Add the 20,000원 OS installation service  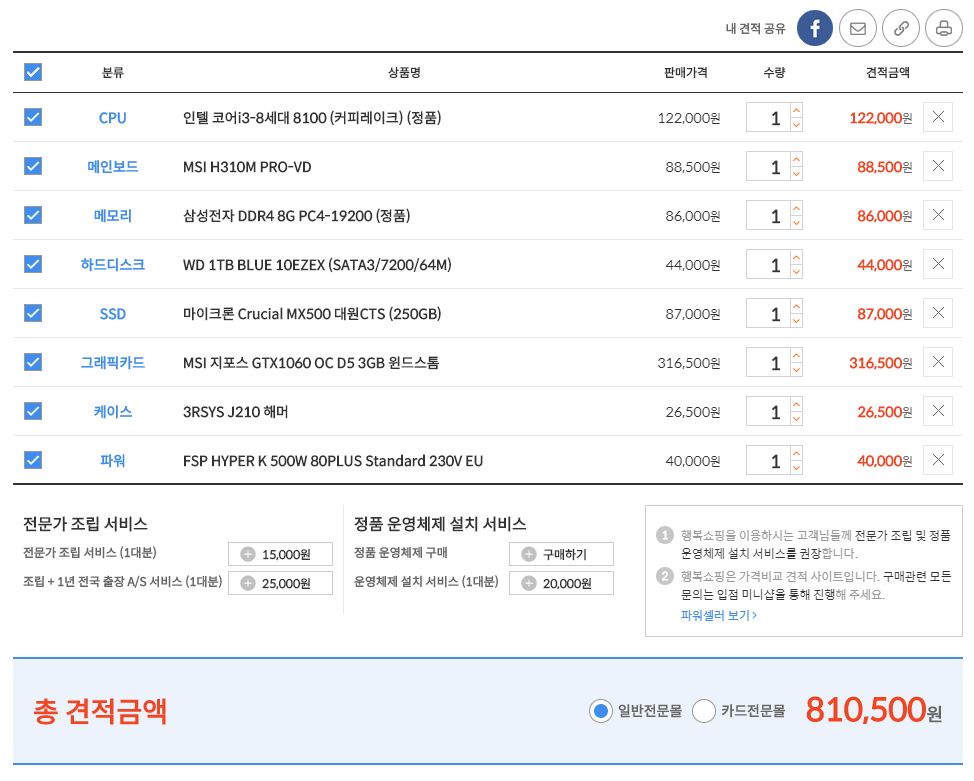562,583
